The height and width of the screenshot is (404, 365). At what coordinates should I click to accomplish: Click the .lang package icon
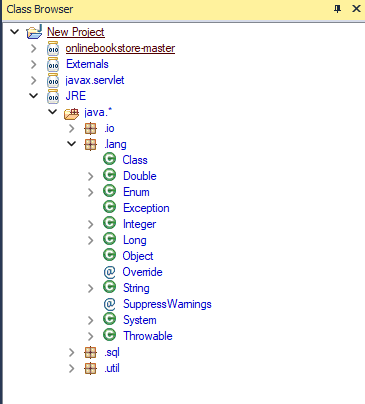point(90,144)
